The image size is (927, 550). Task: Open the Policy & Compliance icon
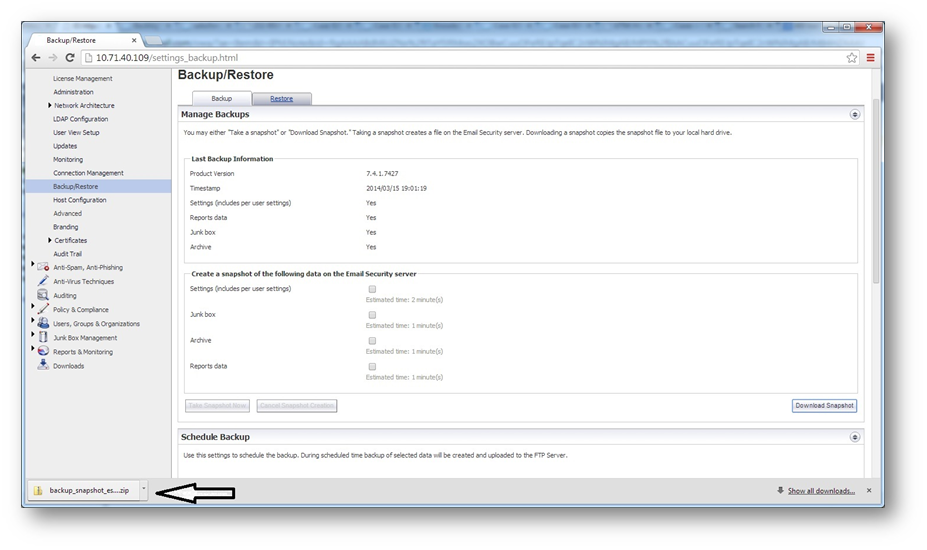(x=43, y=309)
